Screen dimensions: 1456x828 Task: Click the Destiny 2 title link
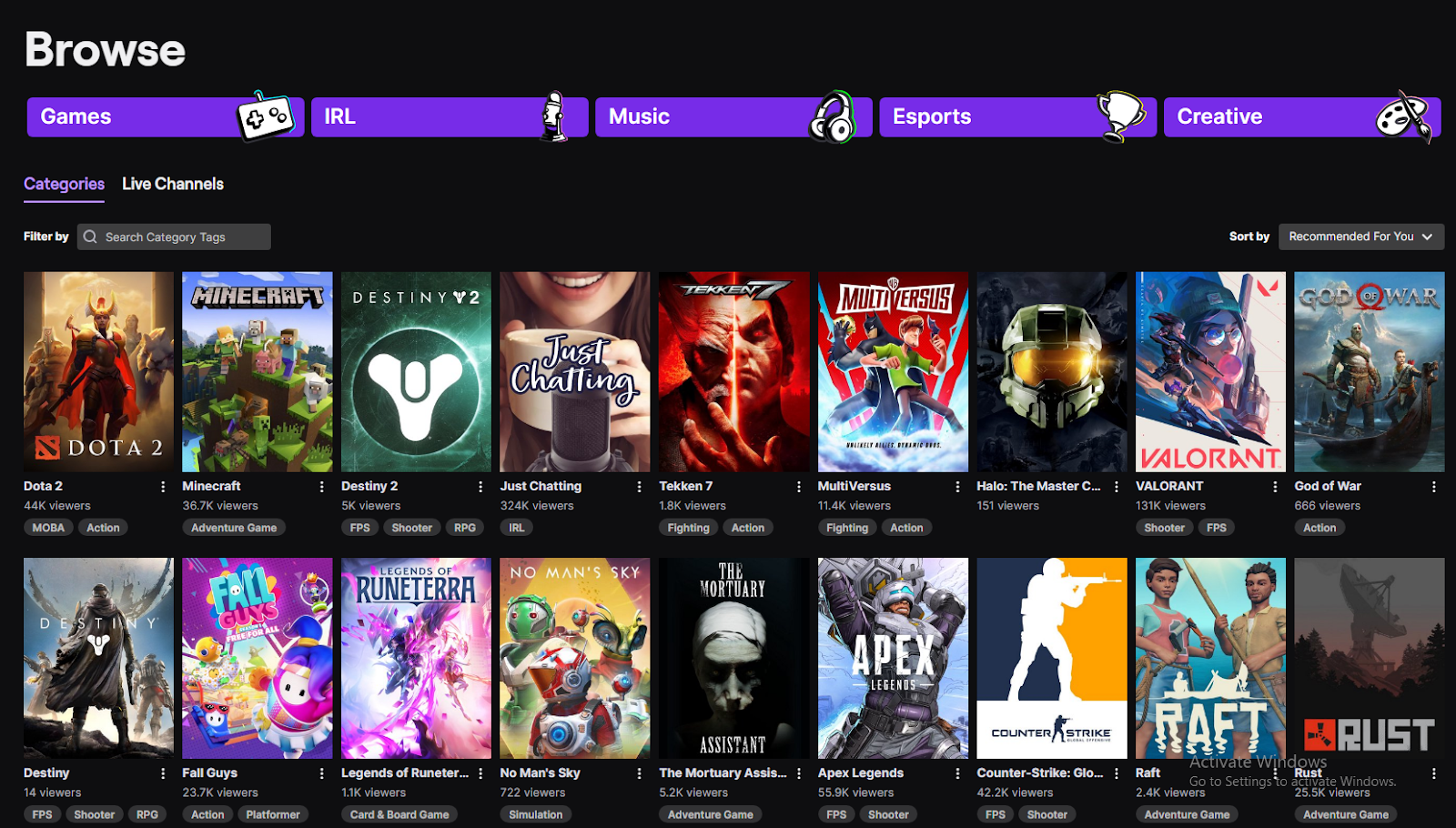point(369,487)
